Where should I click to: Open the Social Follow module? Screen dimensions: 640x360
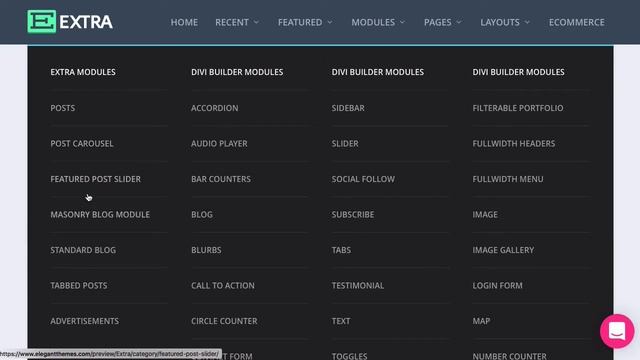(363, 179)
